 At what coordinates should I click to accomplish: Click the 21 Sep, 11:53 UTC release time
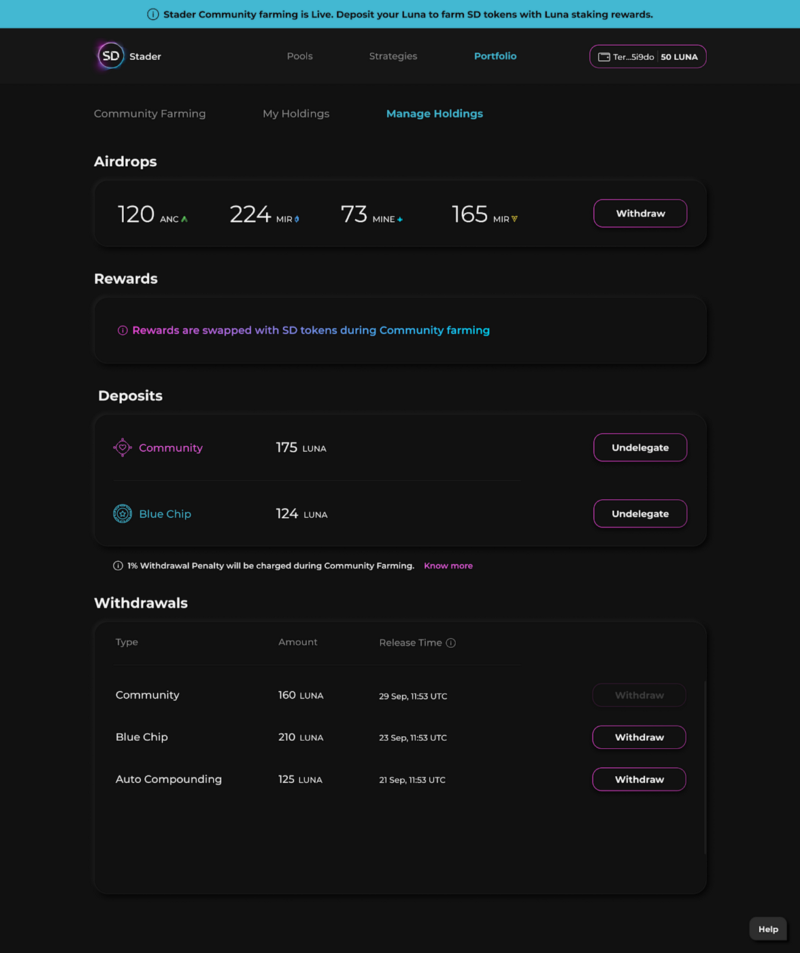click(412, 780)
